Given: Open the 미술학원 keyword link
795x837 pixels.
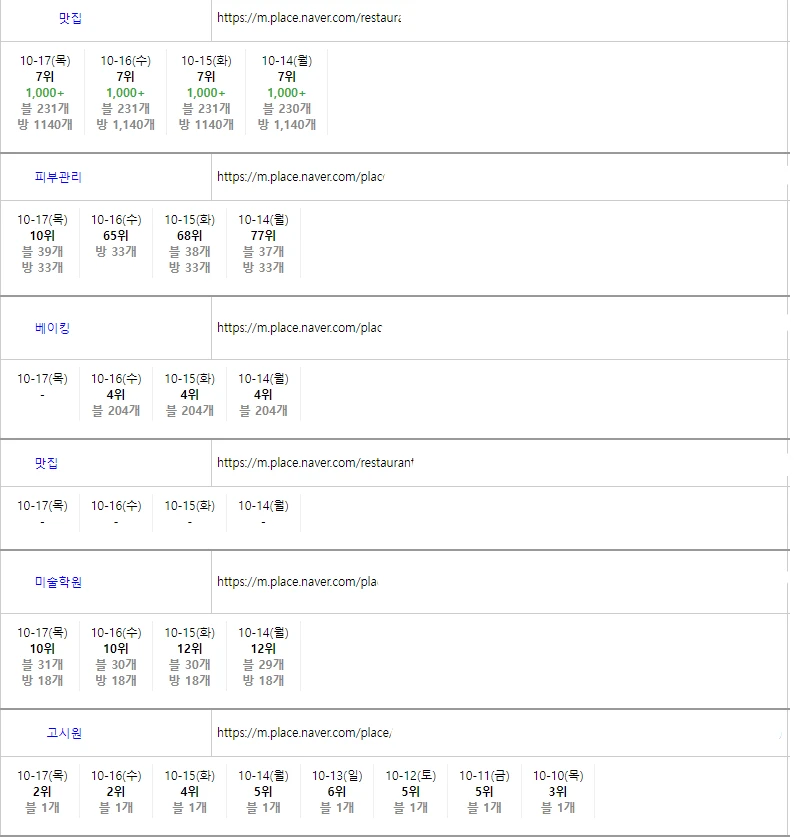Looking at the screenshot, I should coord(58,582).
